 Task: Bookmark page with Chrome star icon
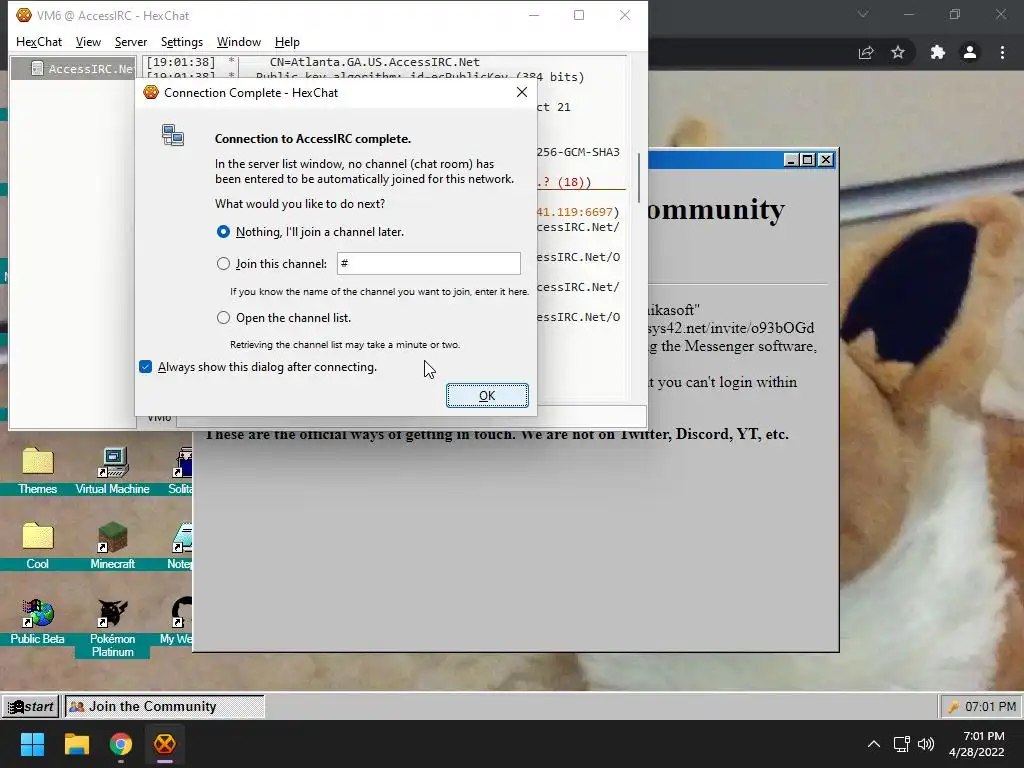coord(898,52)
